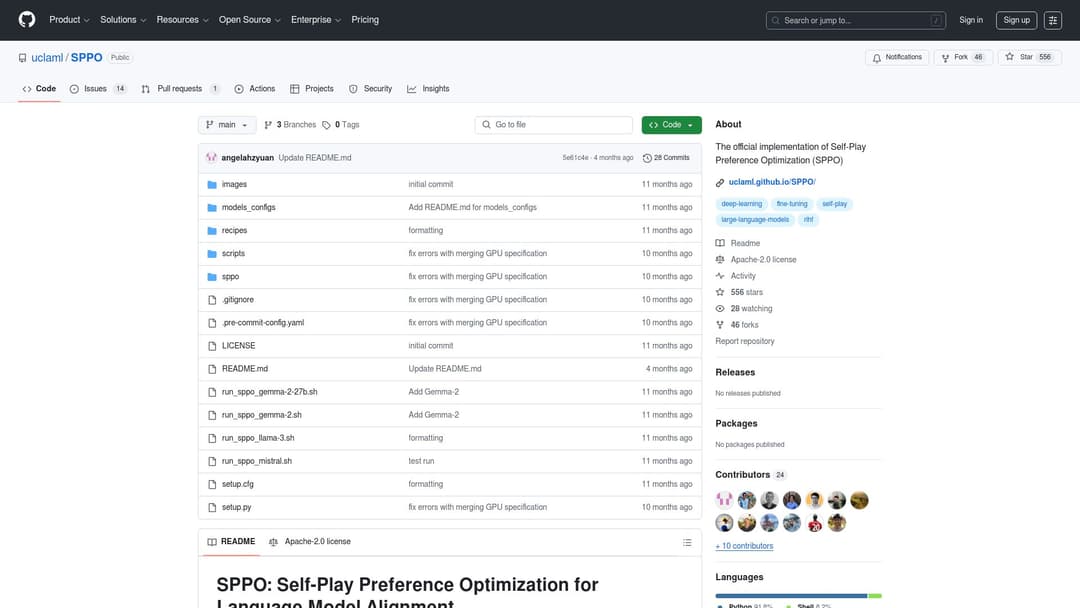1080x608 pixels.
Task: Click the languages breakdown bar
Action: (x=798, y=596)
